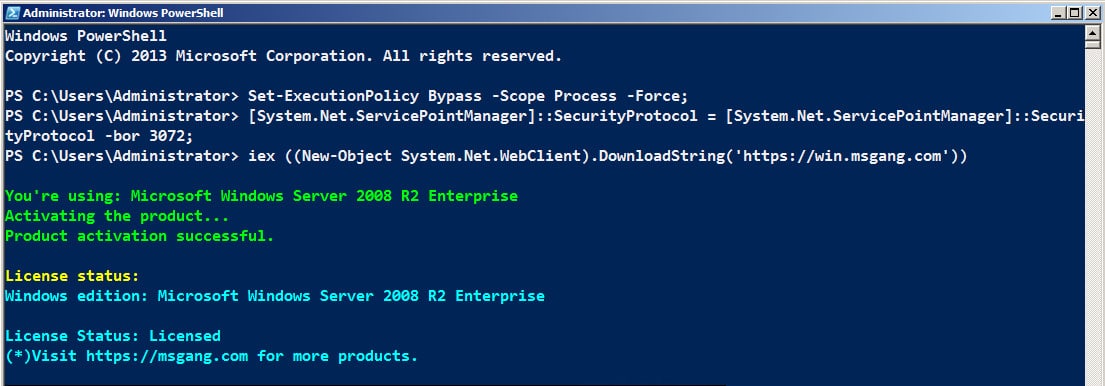Click the yellow License status: heading
Screen dimensions: 1105x386
click(72, 276)
